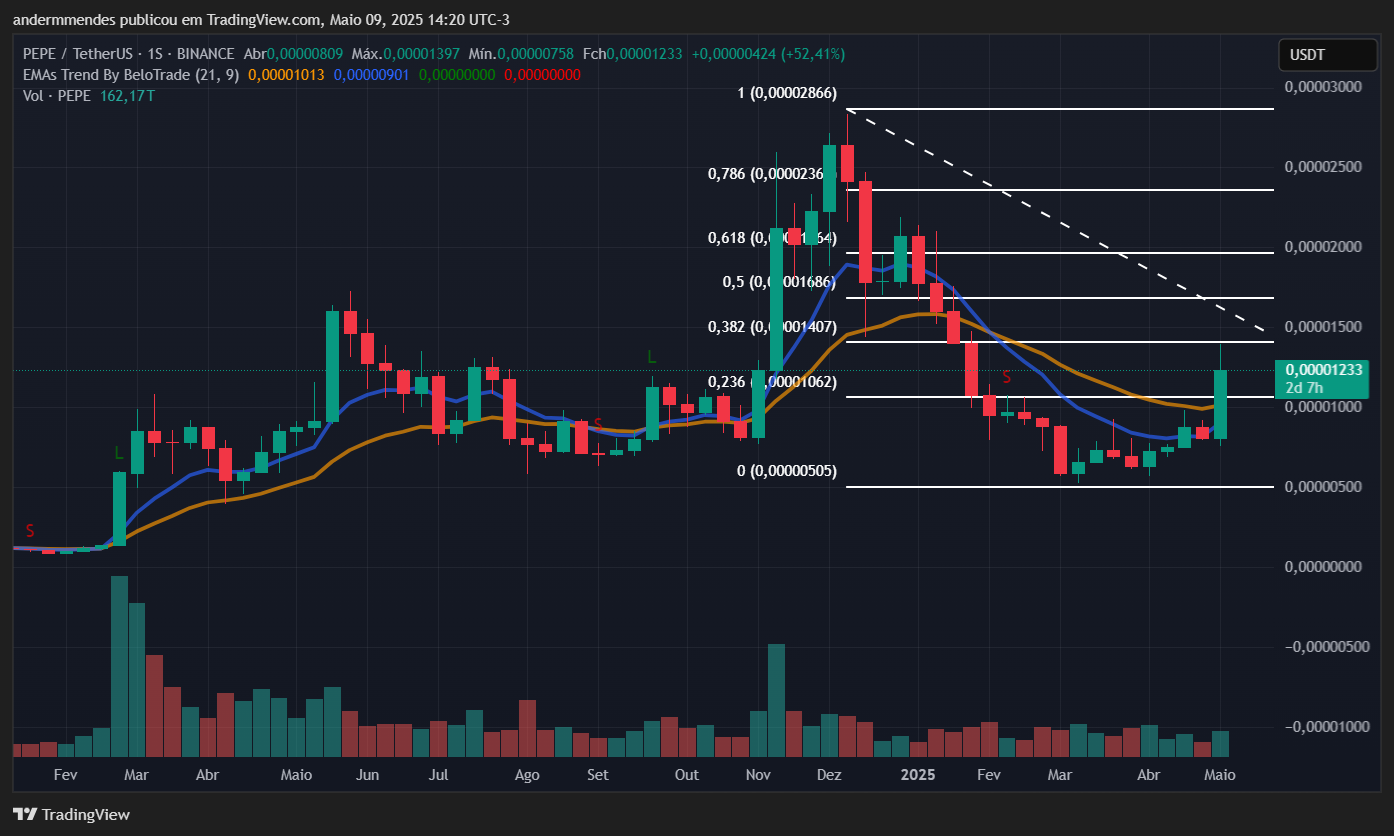Screen dimensions: 1394x836
Task: Click the current price tag 0,00001233
Action: [x=1324, y=370]
